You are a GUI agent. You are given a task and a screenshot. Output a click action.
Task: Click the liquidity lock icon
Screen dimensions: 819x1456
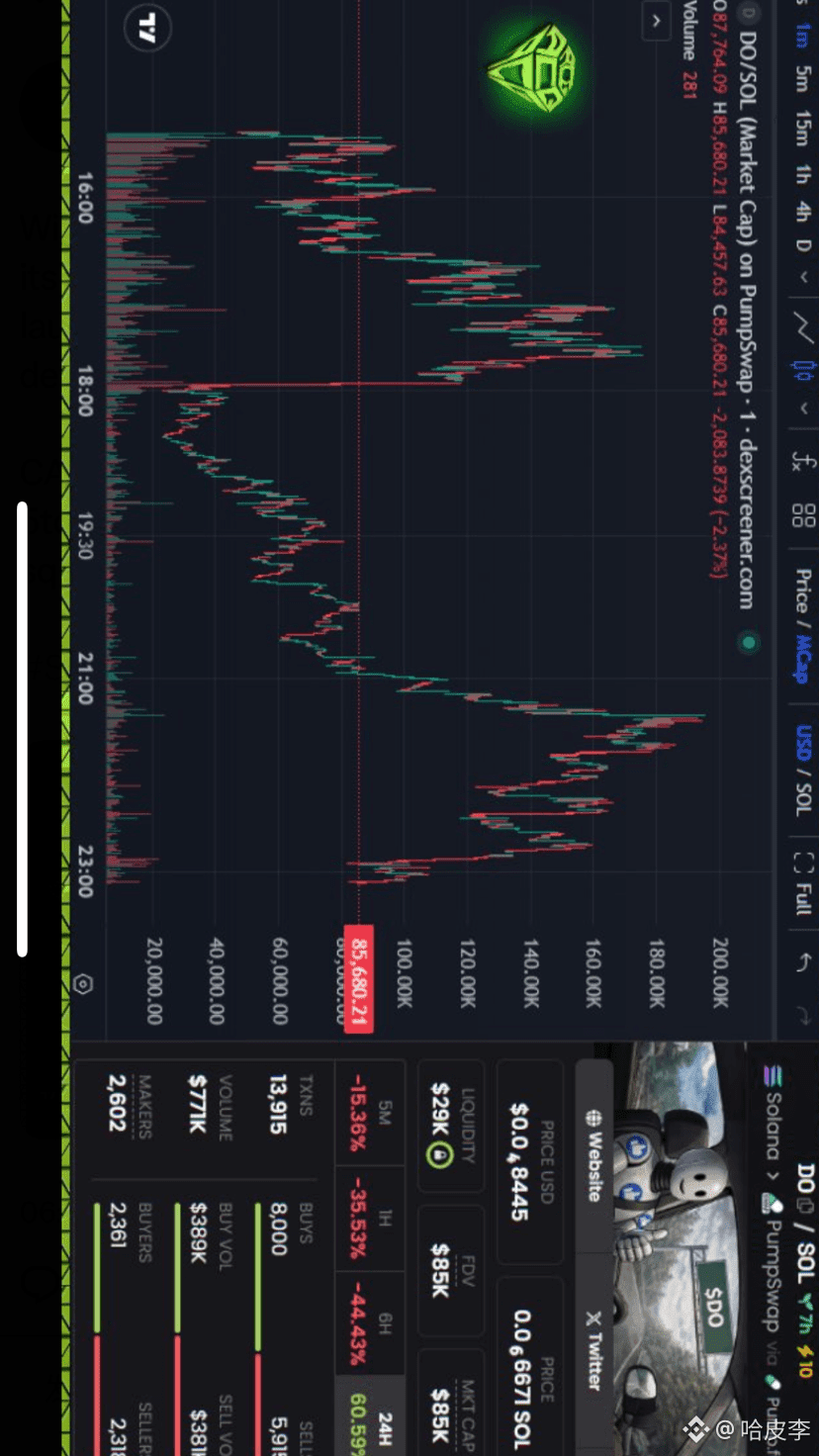(x=441, y=1154)
